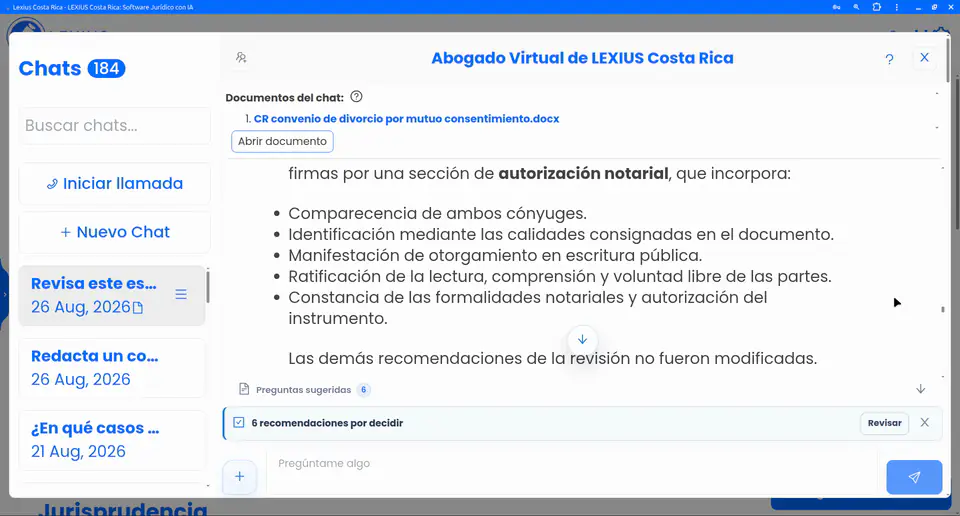Click the Chats heading

pos(50,69)
